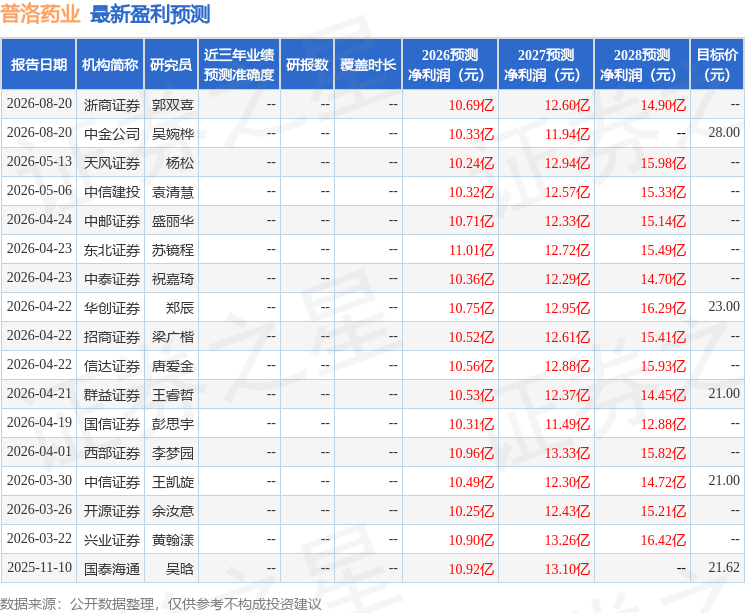745x613 pixels.
Task: Click target price 21.62 in last row
Action: coord(724,567)
